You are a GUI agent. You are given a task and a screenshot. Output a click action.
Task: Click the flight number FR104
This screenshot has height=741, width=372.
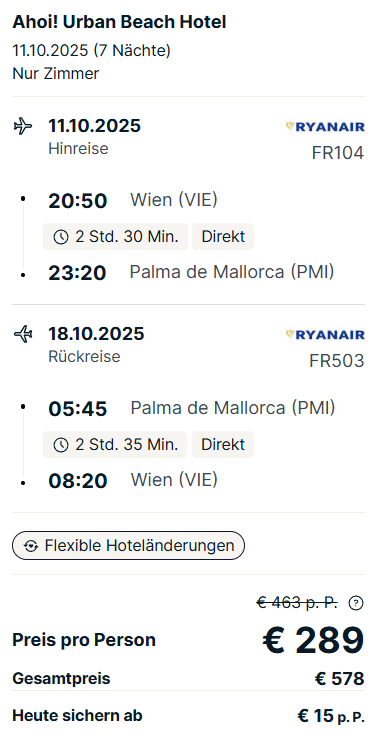[338, 153]
